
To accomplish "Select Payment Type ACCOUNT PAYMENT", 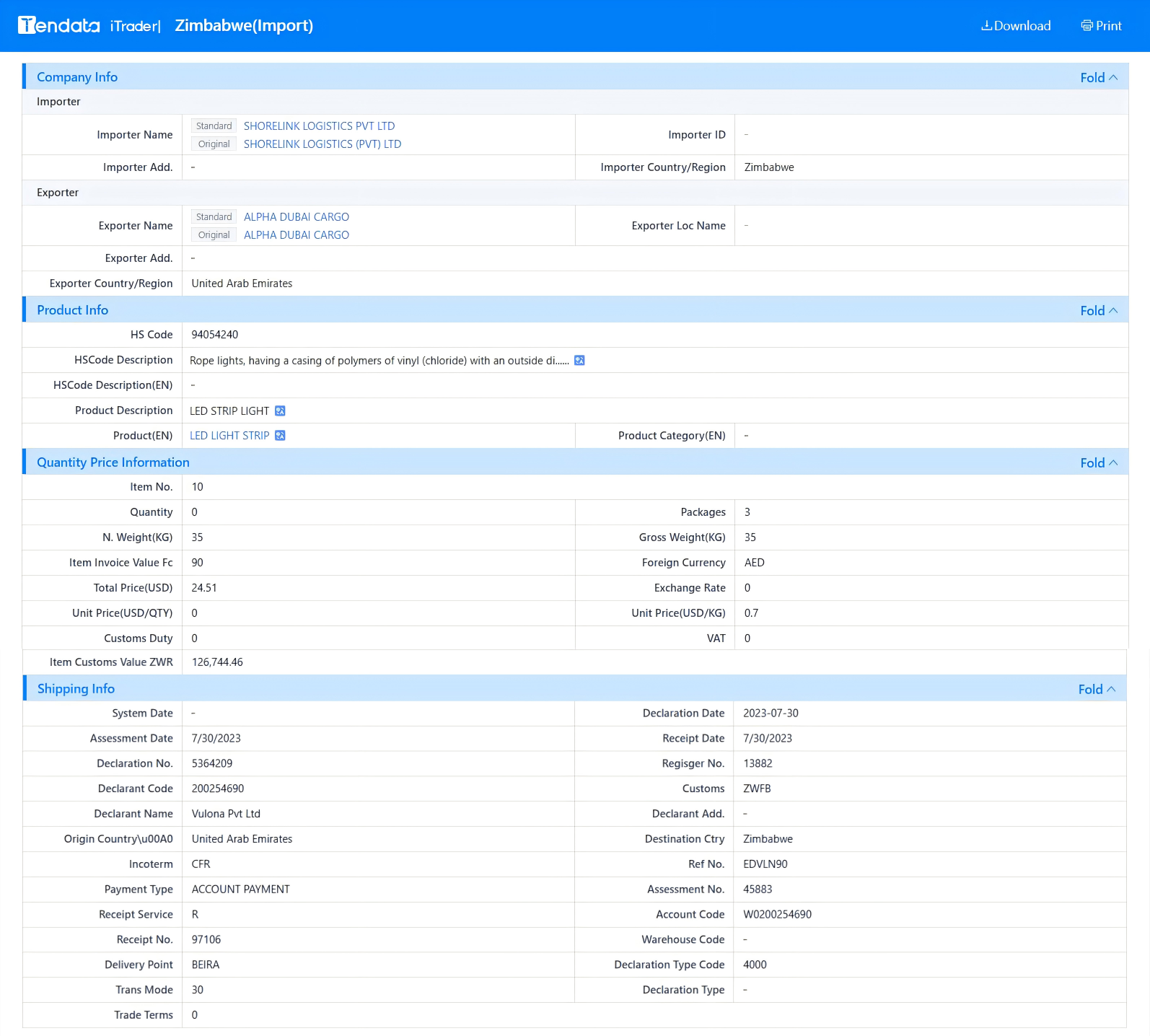I will tap(241, 890).
